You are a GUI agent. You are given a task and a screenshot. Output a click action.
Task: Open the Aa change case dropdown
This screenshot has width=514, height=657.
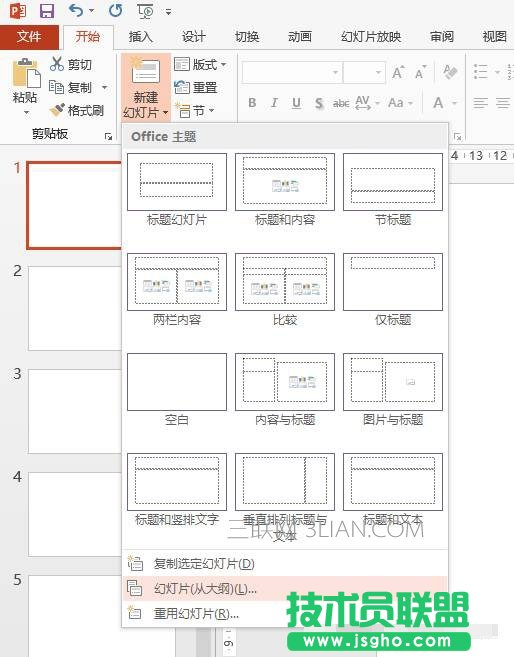[400, 103]
